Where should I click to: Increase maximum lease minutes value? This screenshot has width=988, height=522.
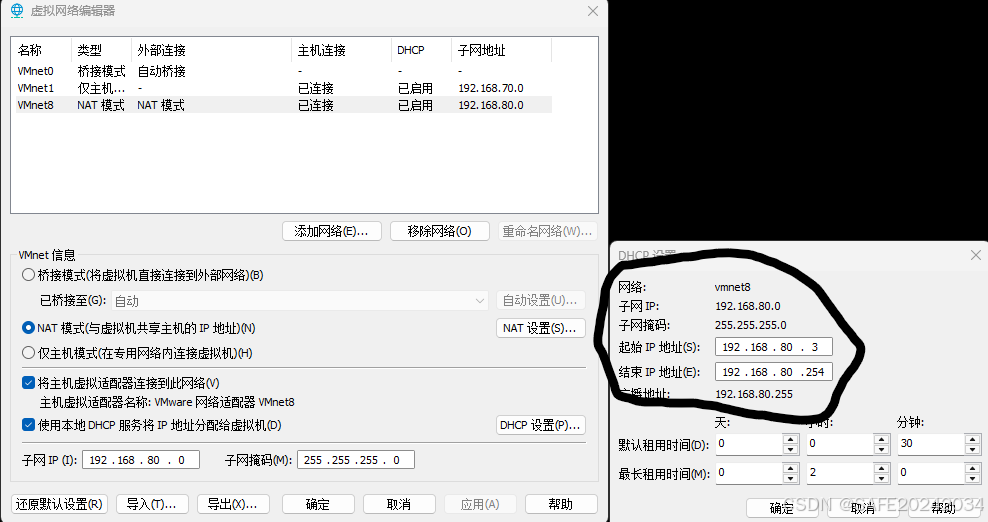coord(973,468)
